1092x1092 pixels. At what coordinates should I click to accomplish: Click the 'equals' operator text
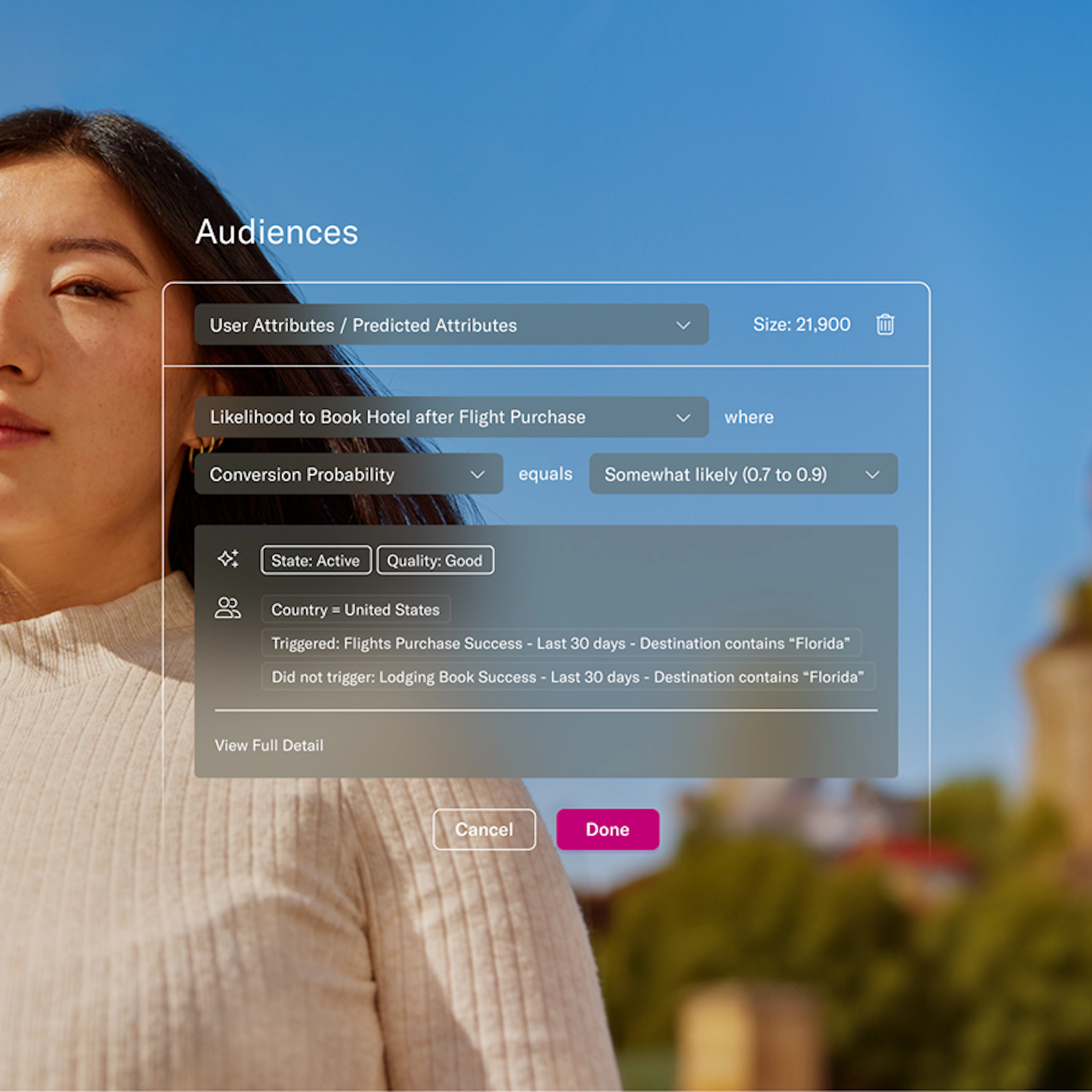pyautogui.click(x=545, y=474)
